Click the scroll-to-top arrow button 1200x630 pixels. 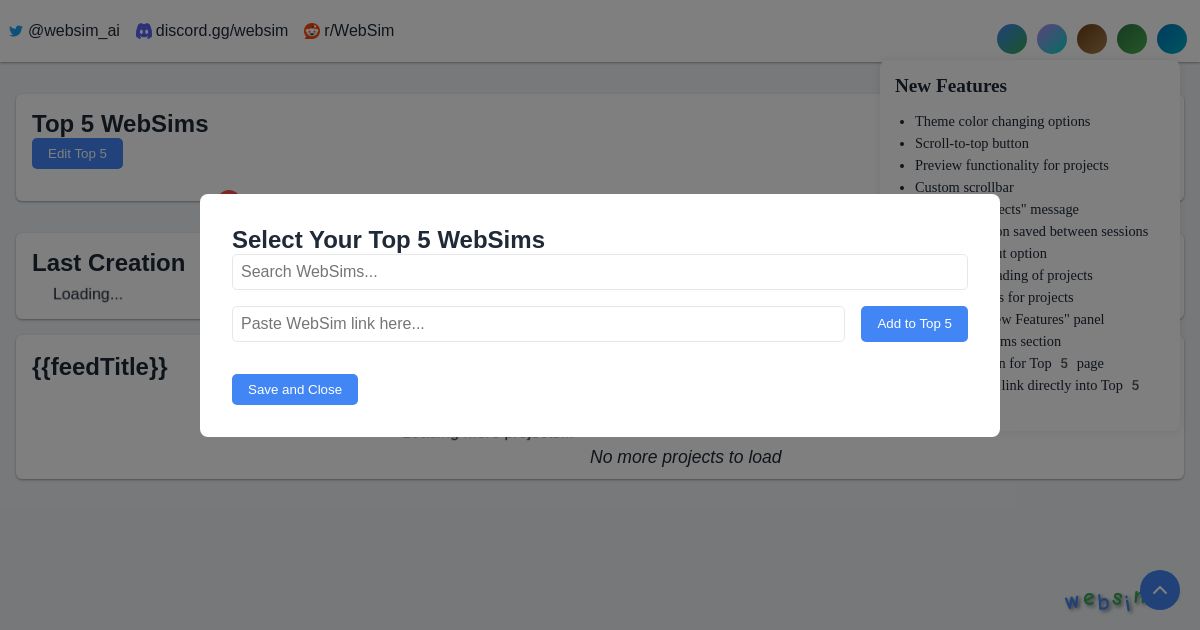[1160, 590]
